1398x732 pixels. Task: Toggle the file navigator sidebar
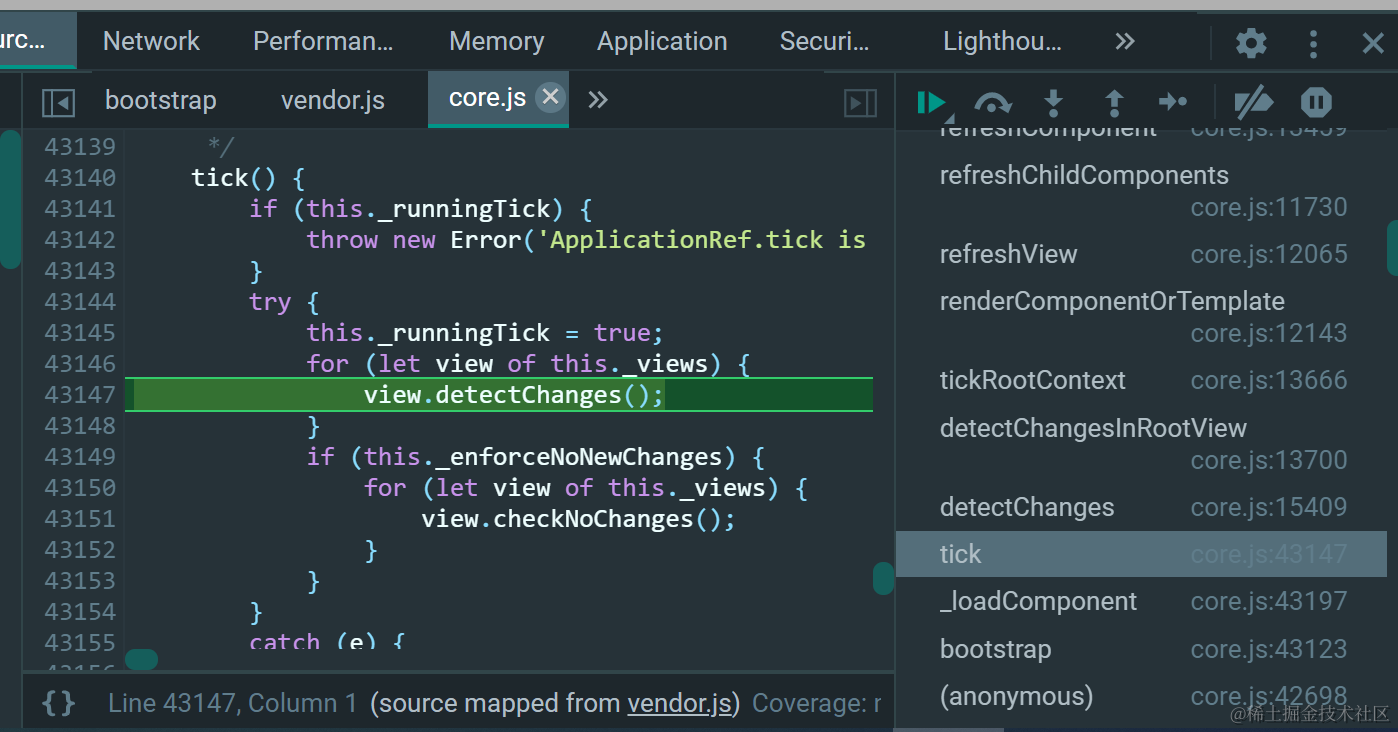(x=58, y=102)
